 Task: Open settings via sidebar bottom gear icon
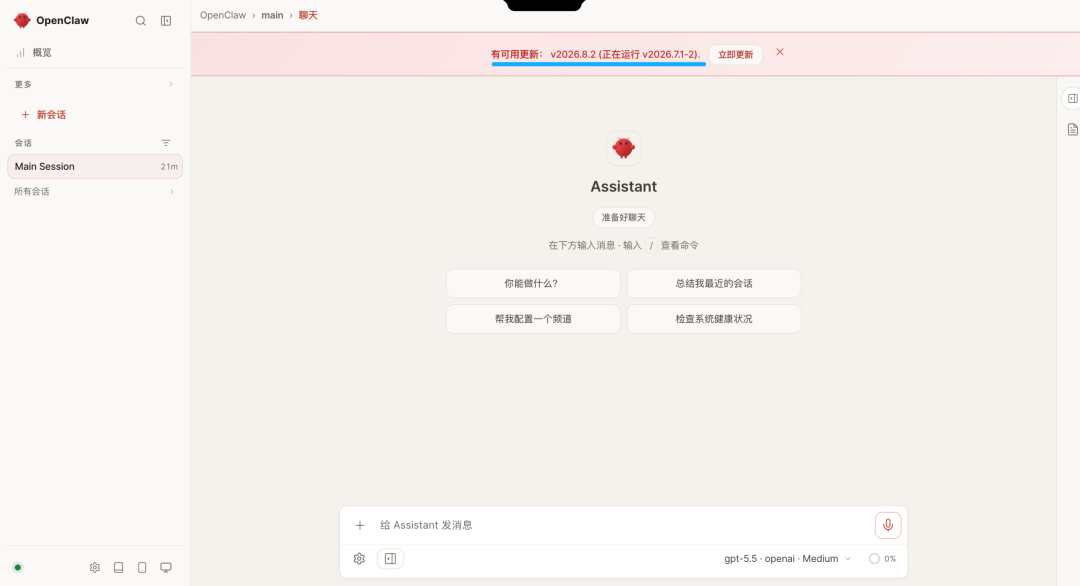94,567
